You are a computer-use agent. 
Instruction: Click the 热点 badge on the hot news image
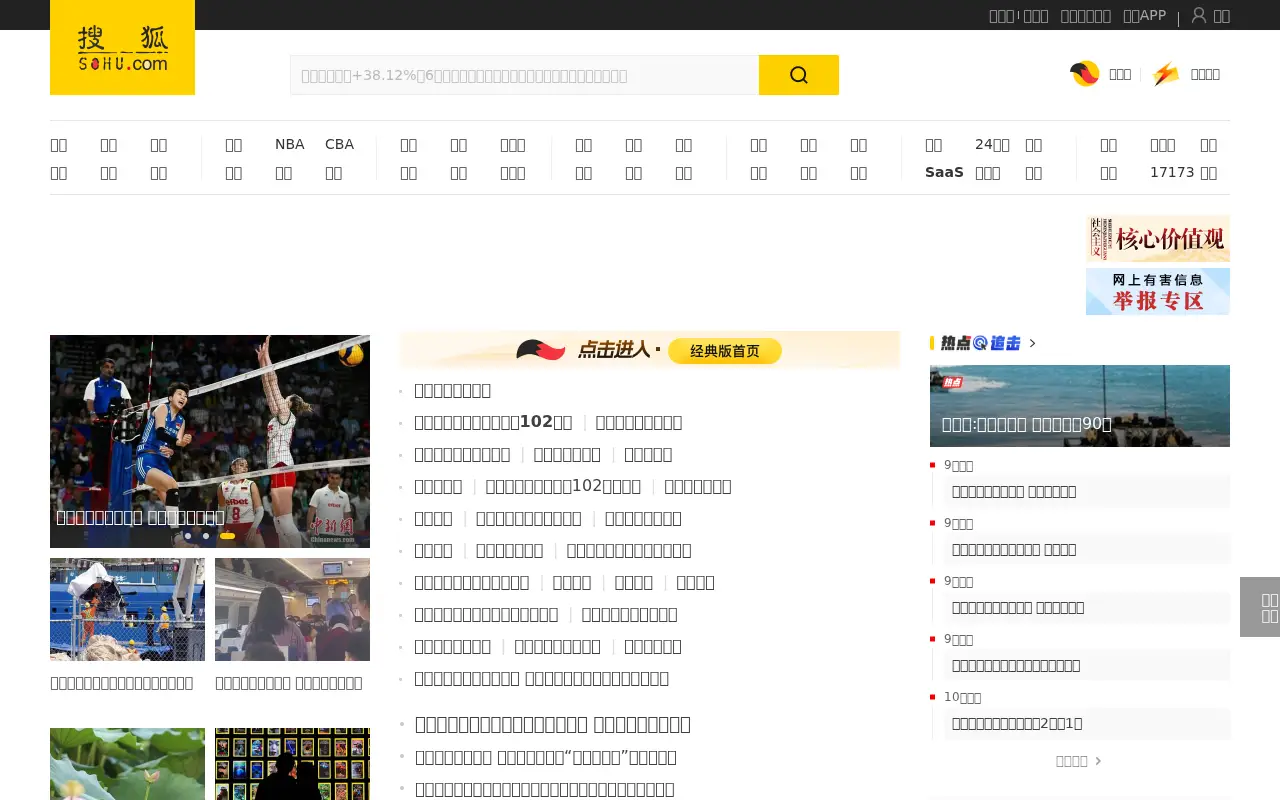951,381
